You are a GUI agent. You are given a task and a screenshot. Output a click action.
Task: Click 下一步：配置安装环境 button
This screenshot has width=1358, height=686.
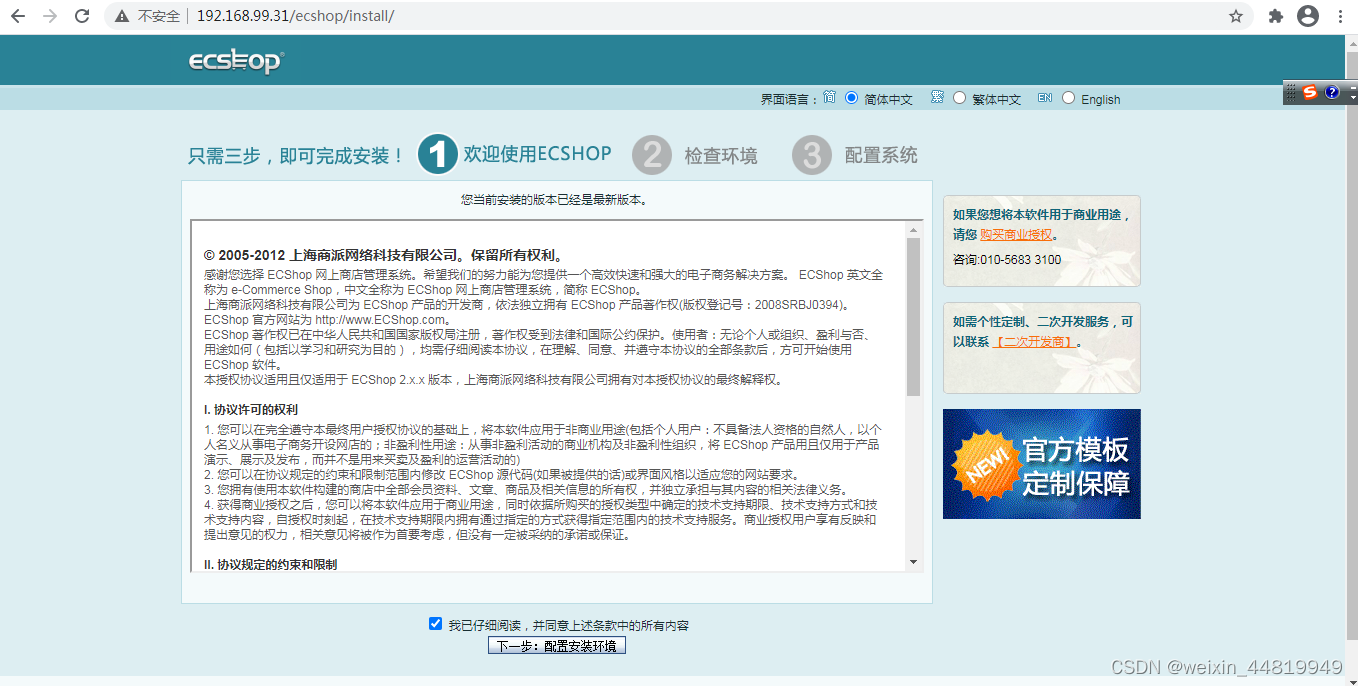[x=557, y=646]
